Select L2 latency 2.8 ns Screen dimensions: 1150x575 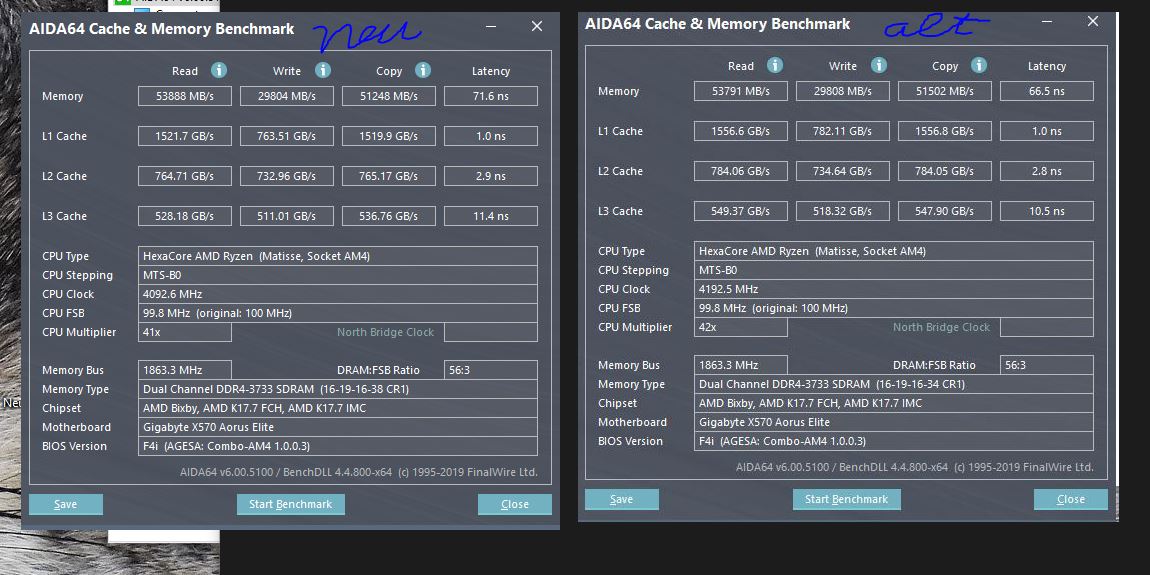pos(1047,171)
